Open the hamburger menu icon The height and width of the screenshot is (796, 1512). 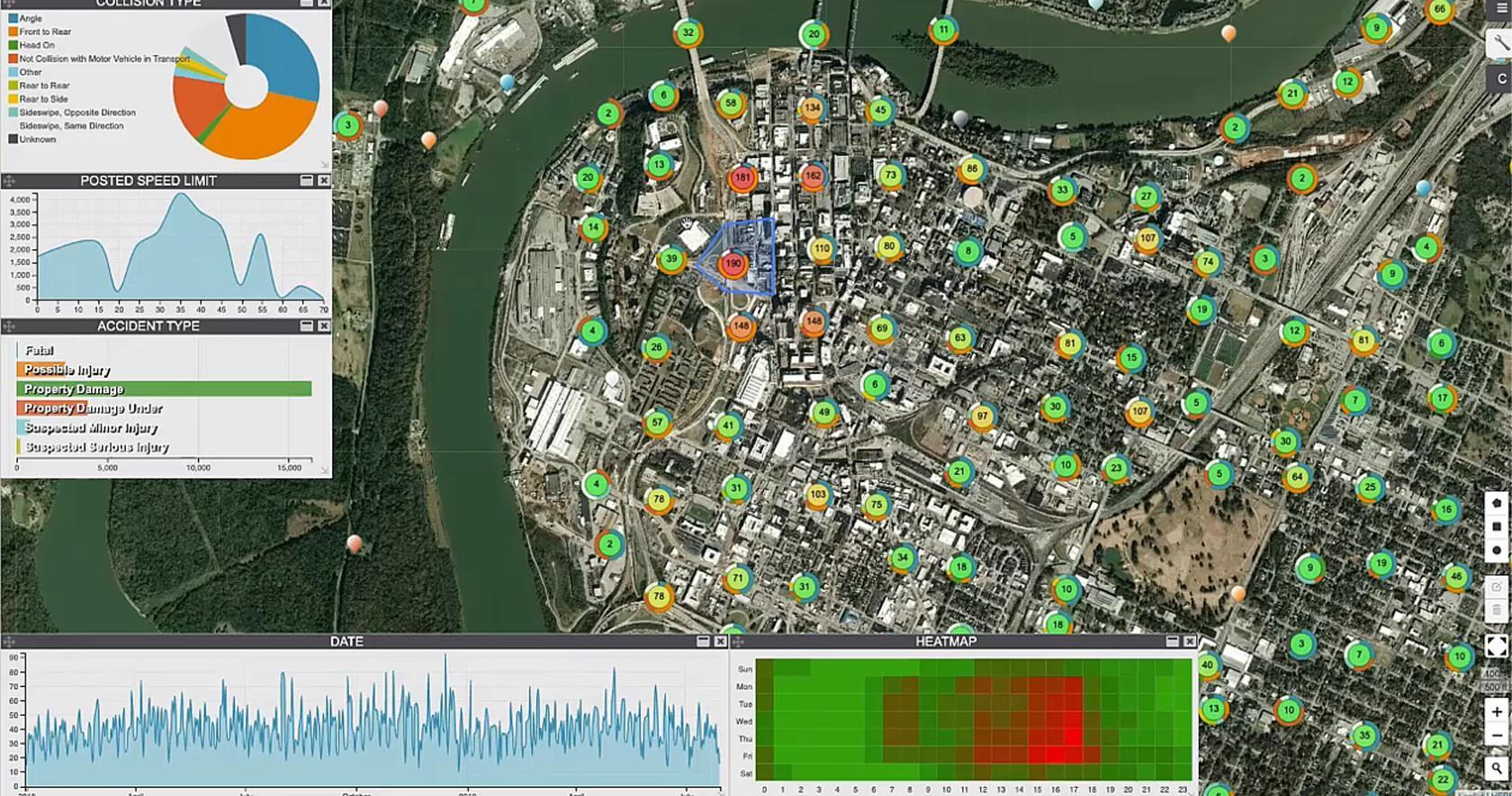pos(1500,8)
